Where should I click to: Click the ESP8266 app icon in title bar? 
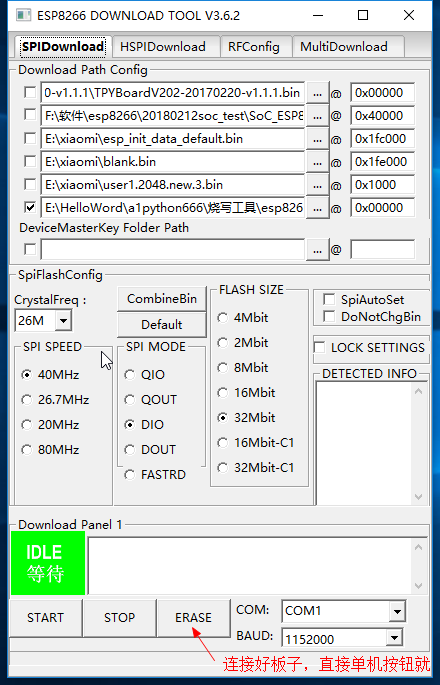click(x=23, y=15)
